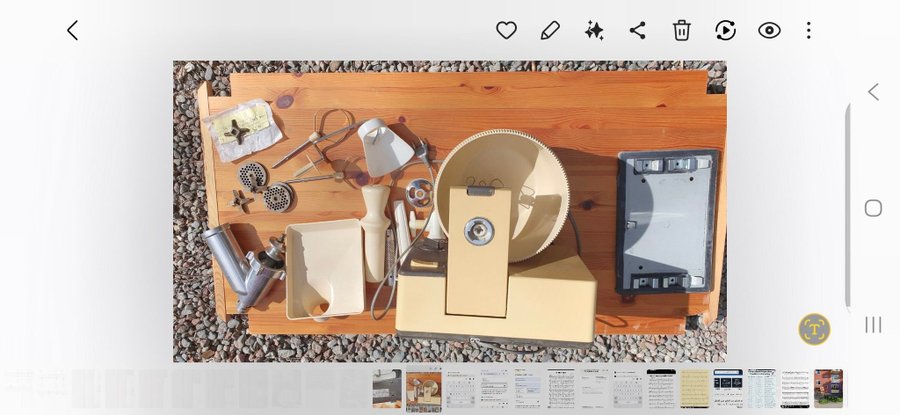Tap the gray edge panel handle
Viewport: 900px width, 415px height.
(847, 205)
